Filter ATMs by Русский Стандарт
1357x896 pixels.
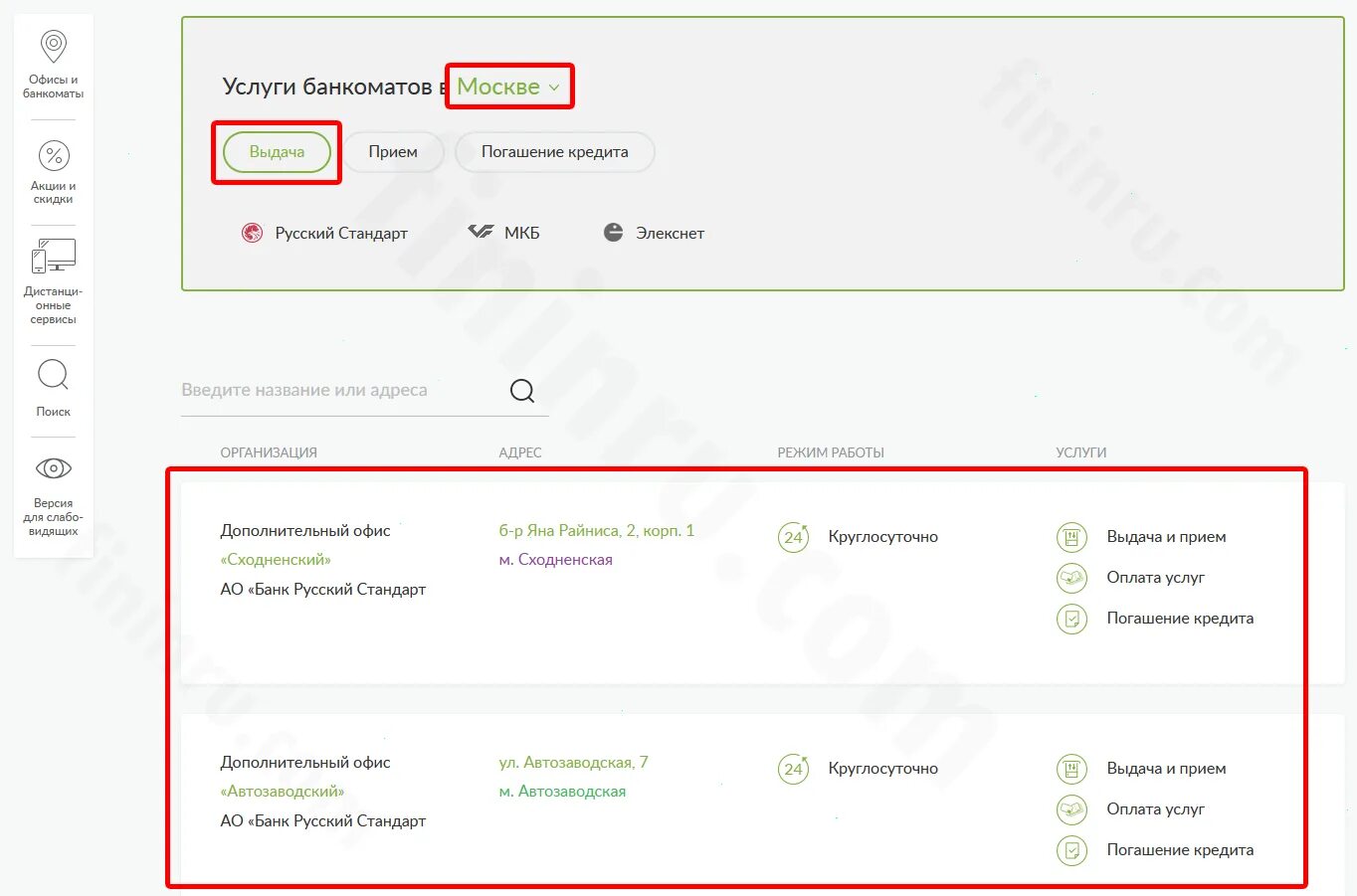coord(324,233)
